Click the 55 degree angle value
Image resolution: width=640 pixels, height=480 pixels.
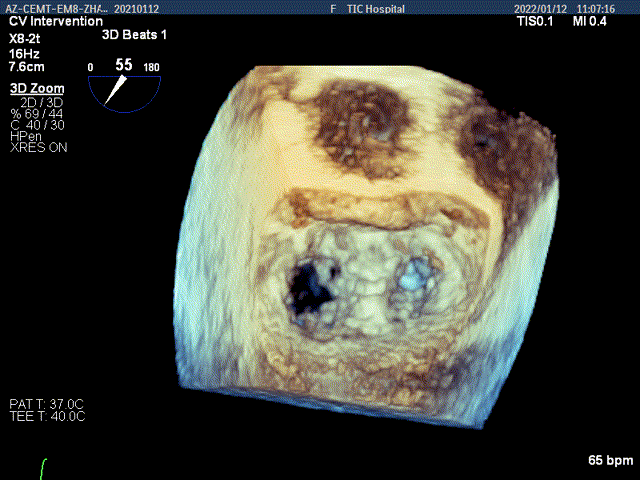click(x=123, y=64)
